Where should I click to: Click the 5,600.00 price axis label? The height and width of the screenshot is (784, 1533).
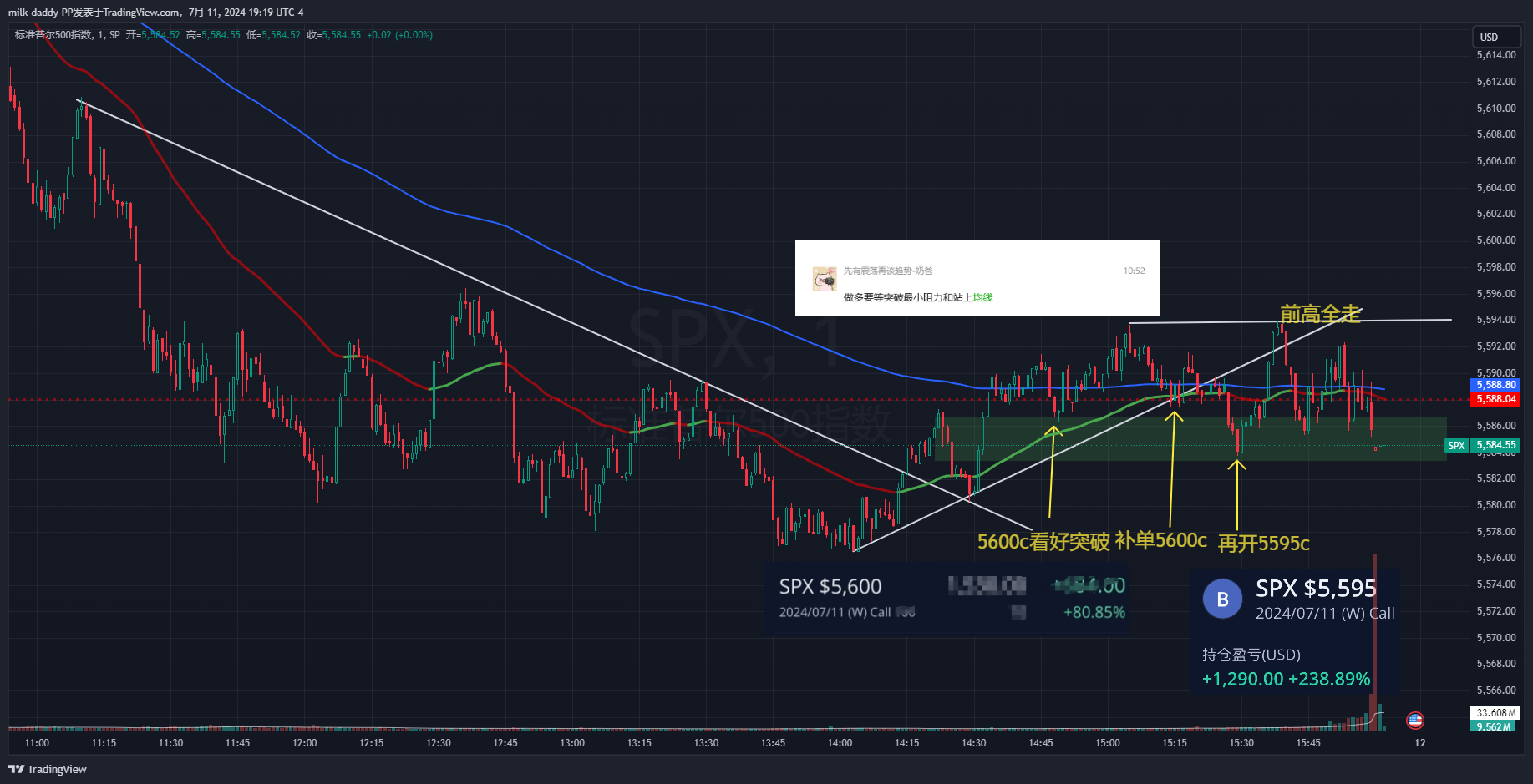(1495, 240)
